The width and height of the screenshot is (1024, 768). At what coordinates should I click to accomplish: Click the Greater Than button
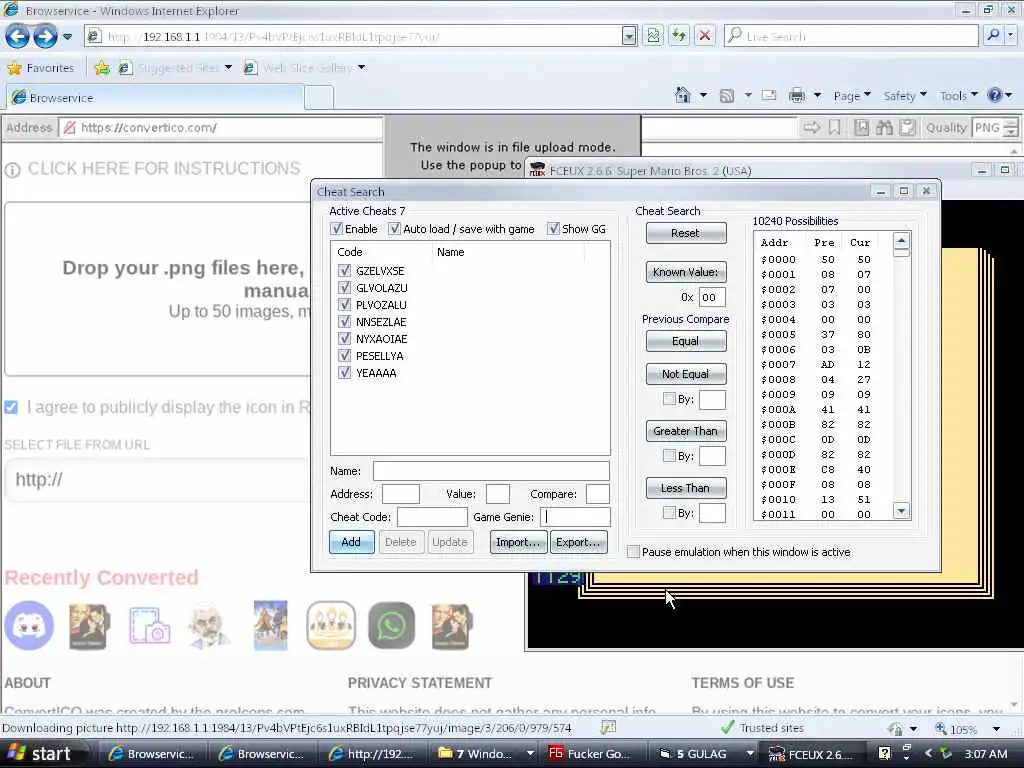coord(686,431)
